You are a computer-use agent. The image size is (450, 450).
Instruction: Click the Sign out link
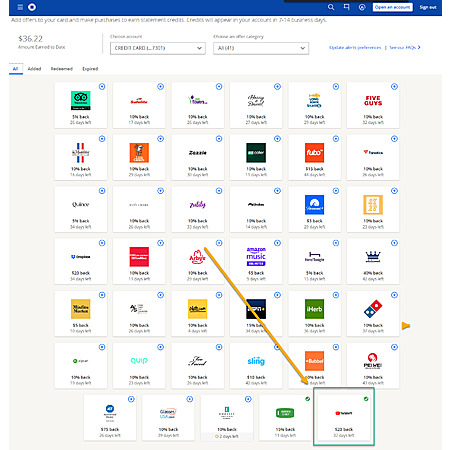(428, 7)
